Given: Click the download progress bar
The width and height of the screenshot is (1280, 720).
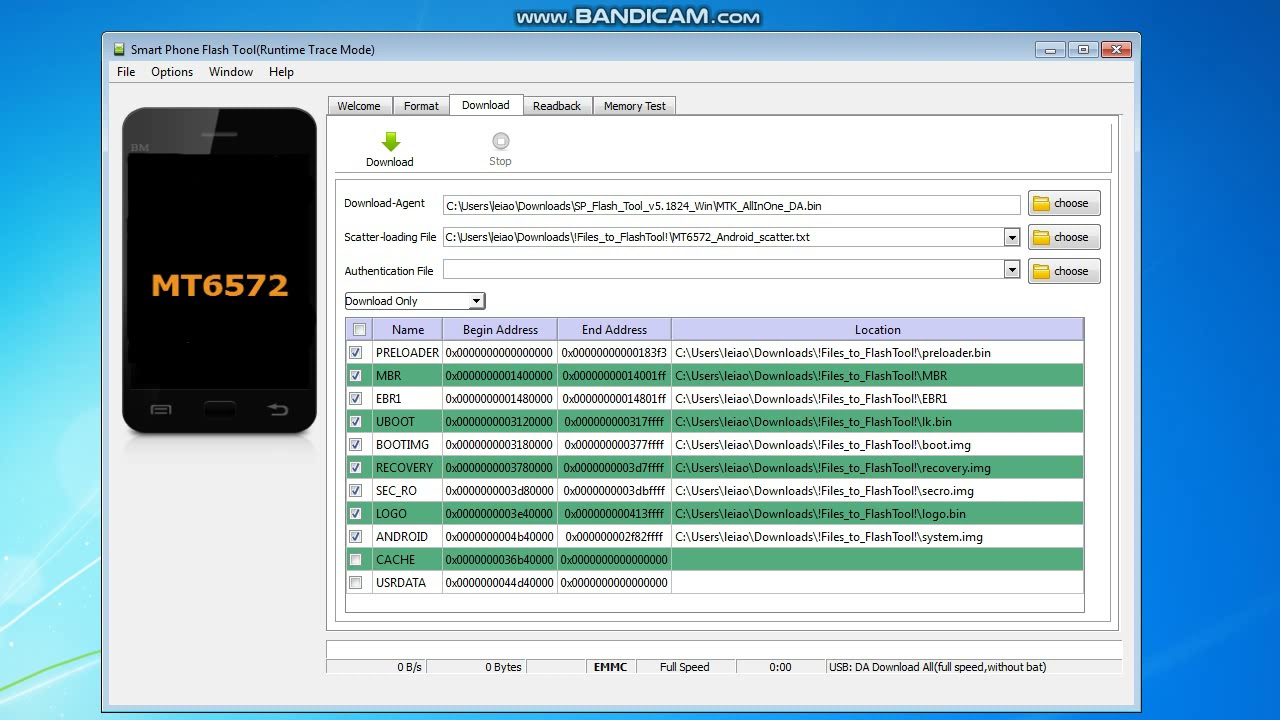Looking at the screenshot, I should (x=723, y=650).
